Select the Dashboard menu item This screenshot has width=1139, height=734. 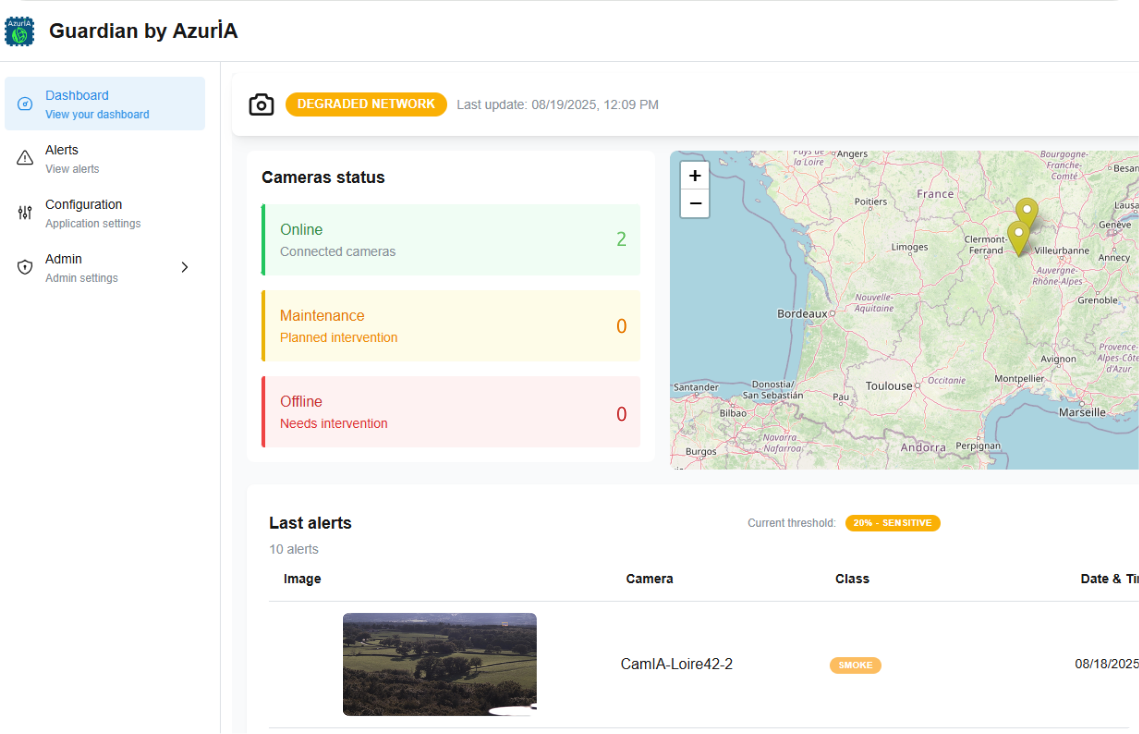pos(104,104)
